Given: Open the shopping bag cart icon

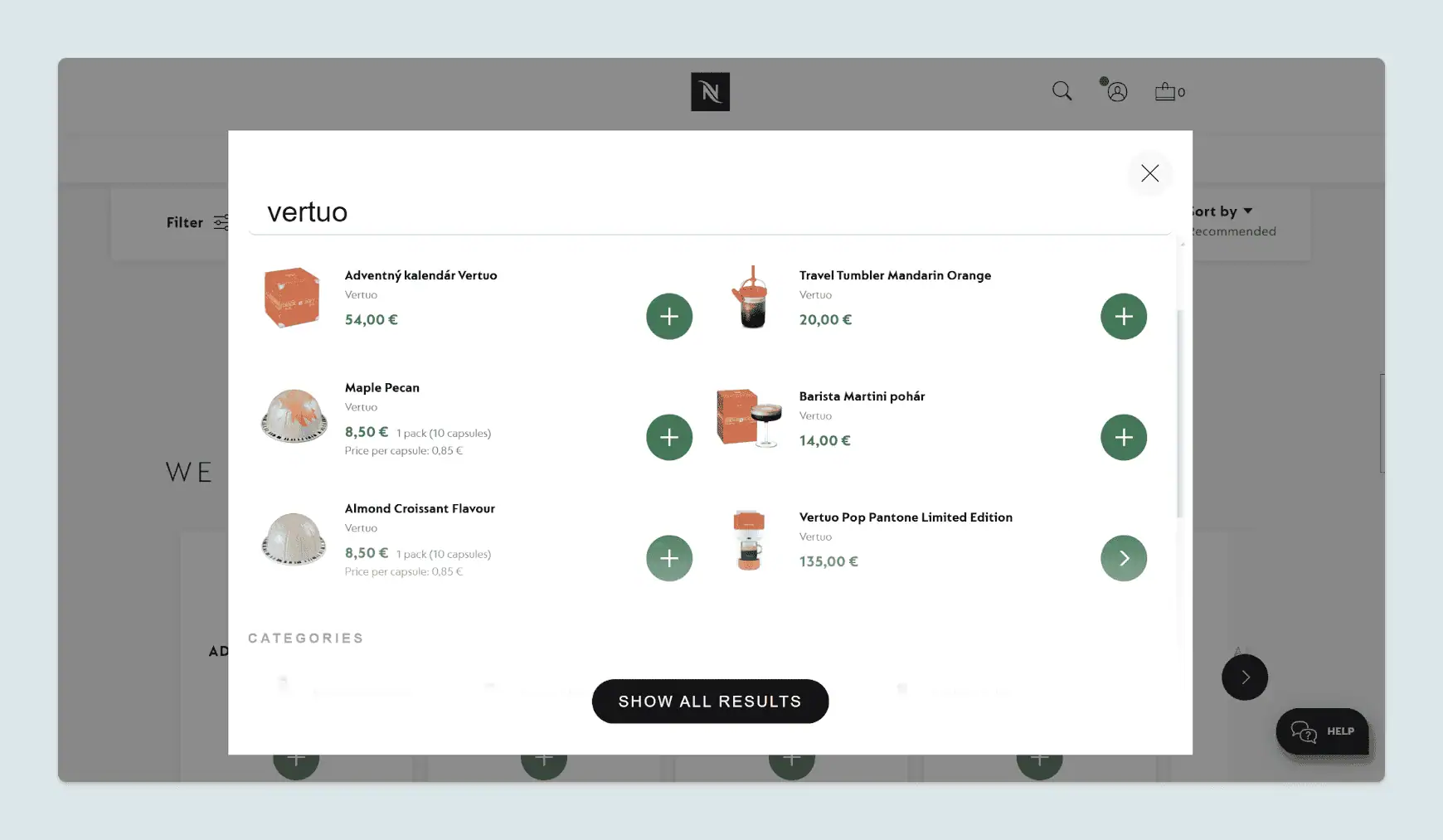Looking at the screenshot, I should coord(1169,91).
